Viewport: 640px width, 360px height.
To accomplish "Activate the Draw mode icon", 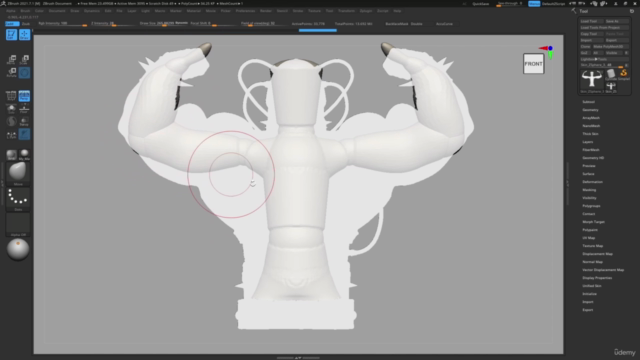I will click(24, 35).
